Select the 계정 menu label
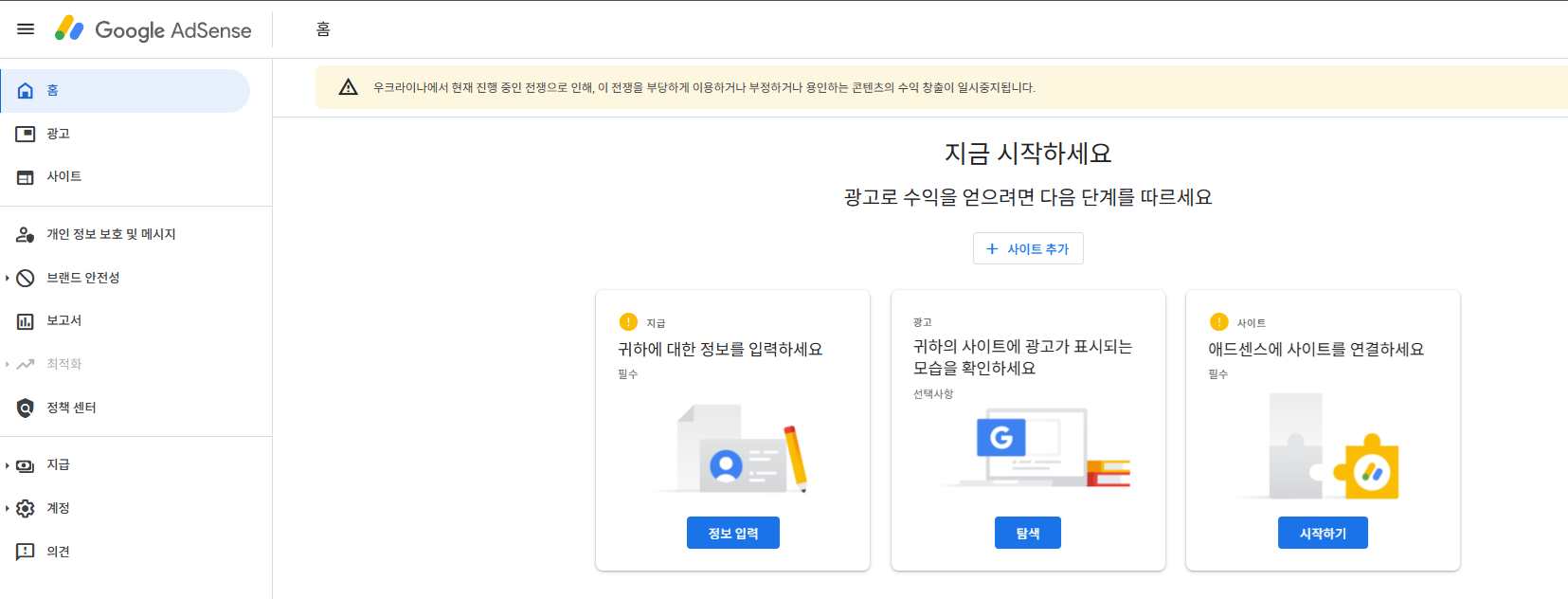Screen dimensions: 1568x599 (58, 509)
